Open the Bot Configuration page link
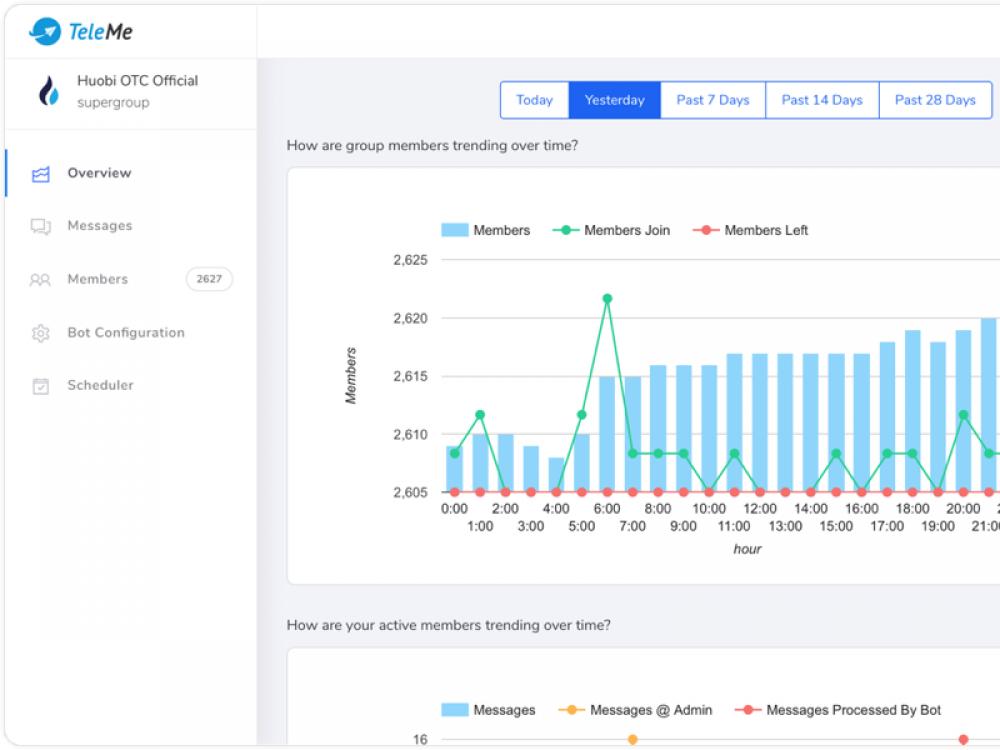Viewport: 1000px width, 750px height. point(126,333)
